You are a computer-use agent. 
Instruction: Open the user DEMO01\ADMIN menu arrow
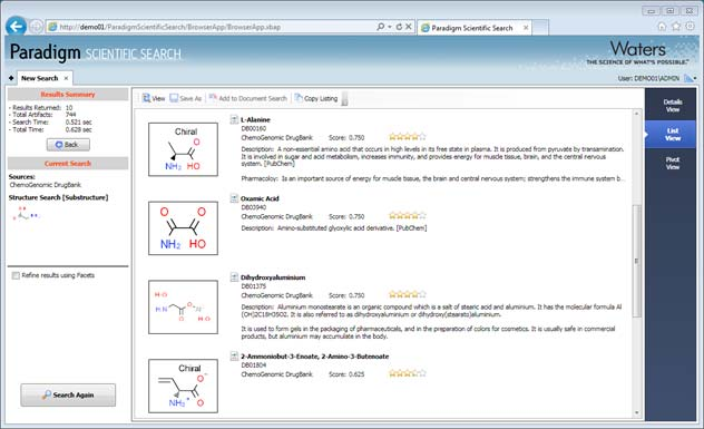pyautogui.click(x=695, y=79)
